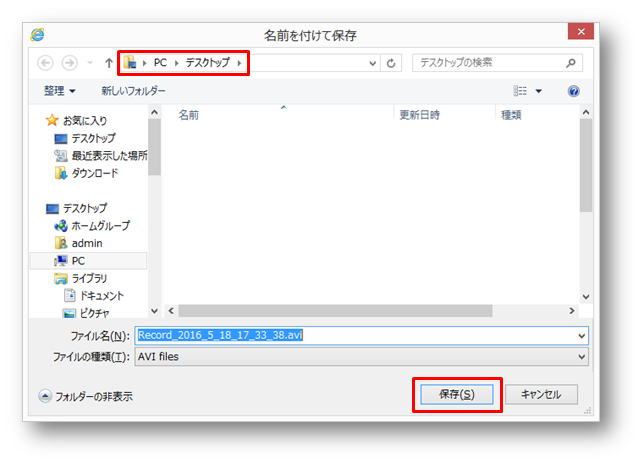Click the change view icon
This screenshot has height=464, width=642.
[520, 91]
